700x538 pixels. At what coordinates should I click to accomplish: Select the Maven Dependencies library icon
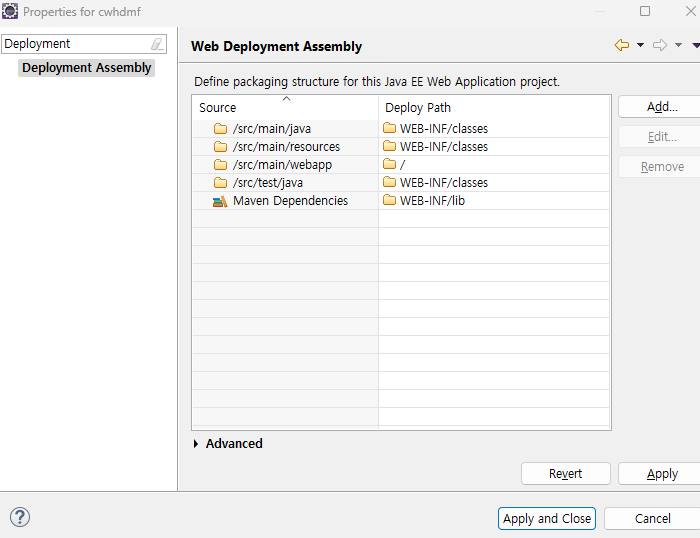pos(220,201)
